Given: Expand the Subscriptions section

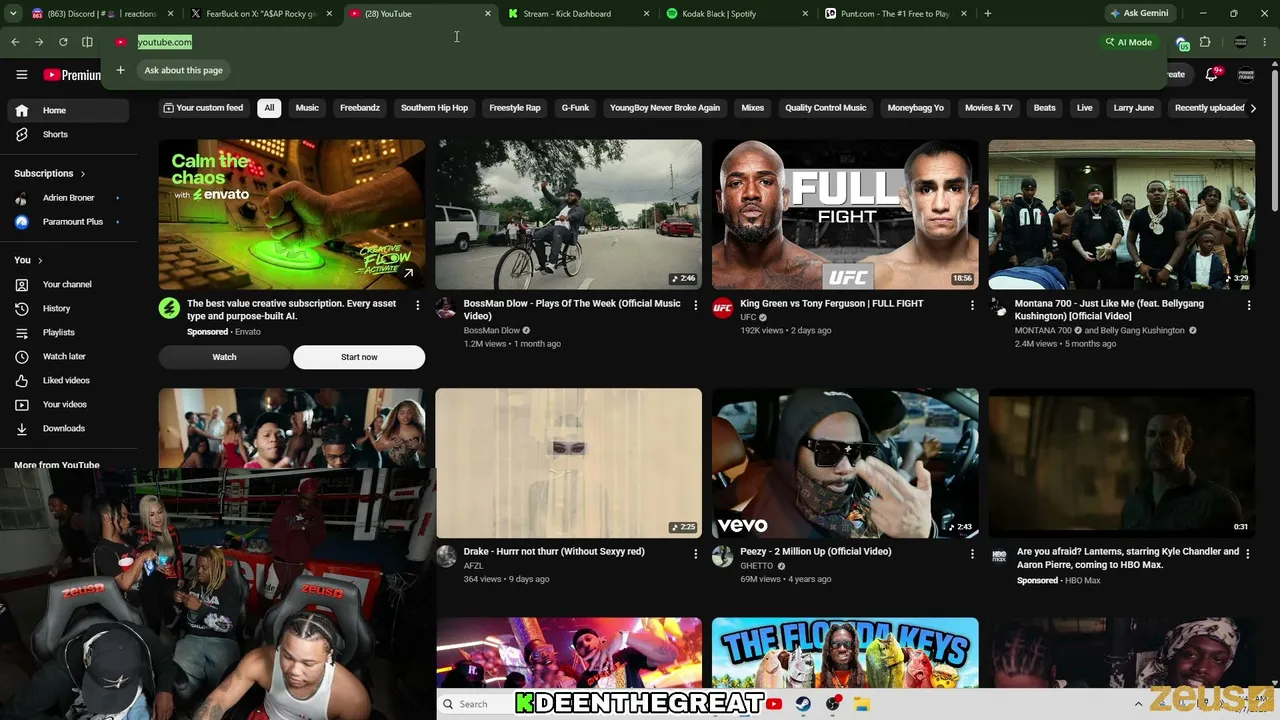Looking at the screenshot, I should click(49, 173).
